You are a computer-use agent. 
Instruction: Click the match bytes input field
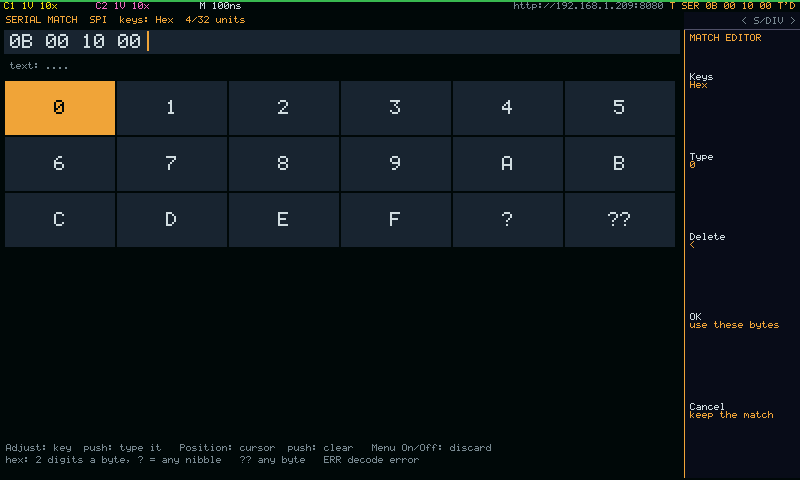(342, 42)
